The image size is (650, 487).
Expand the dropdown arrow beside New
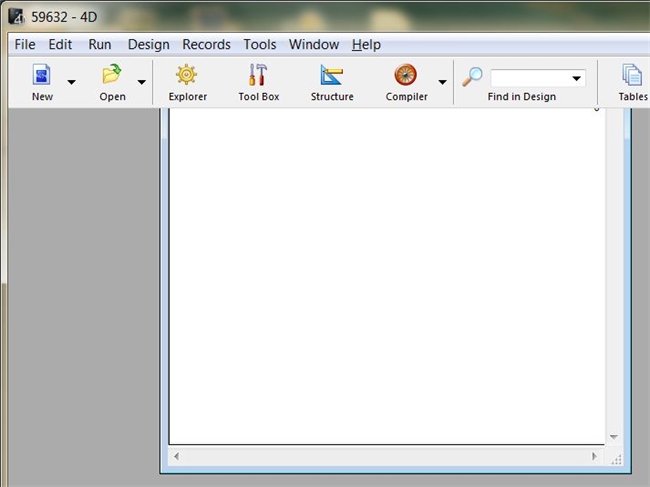click(x=71, y=82)
